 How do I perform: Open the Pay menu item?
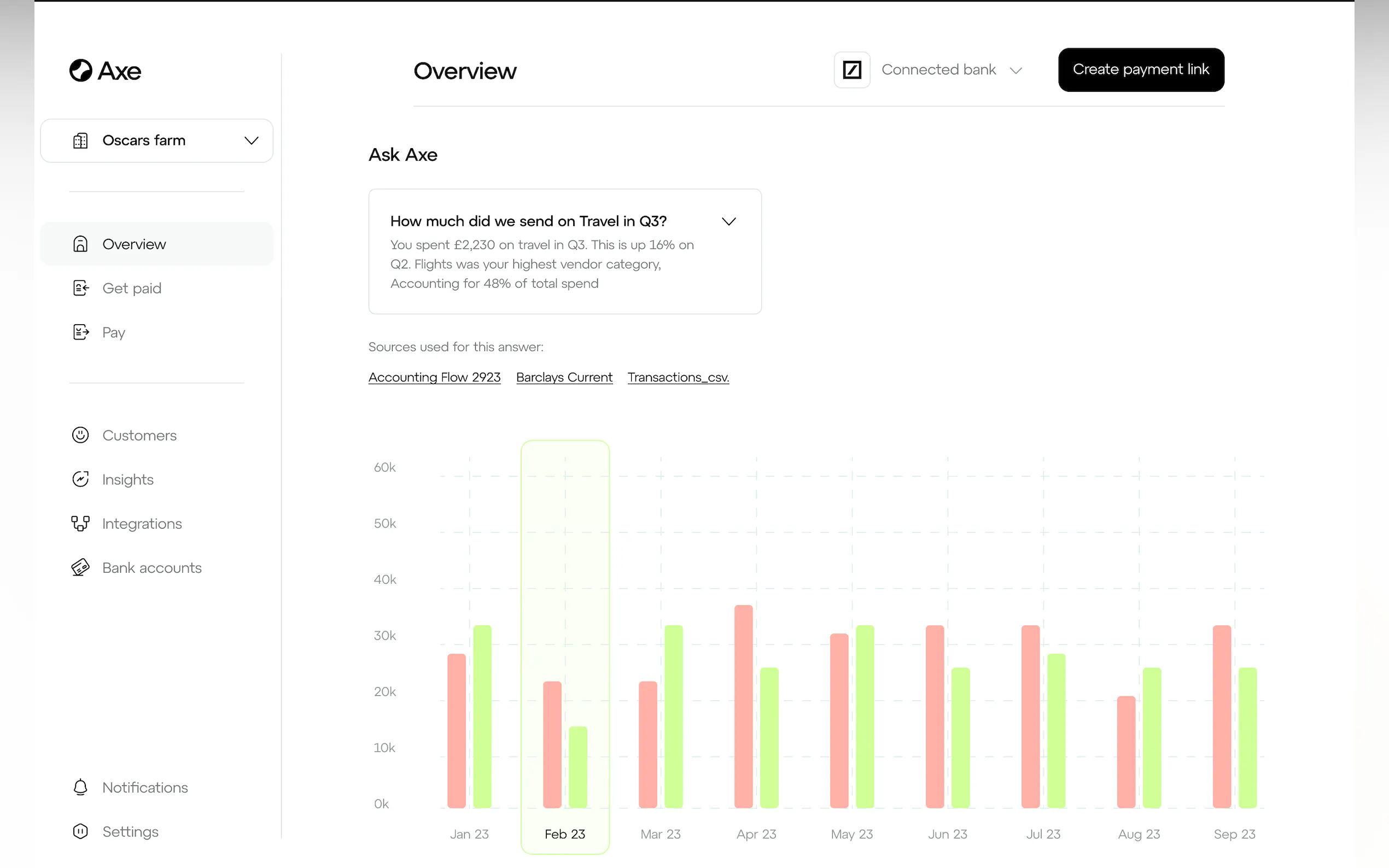click(114, 332)
